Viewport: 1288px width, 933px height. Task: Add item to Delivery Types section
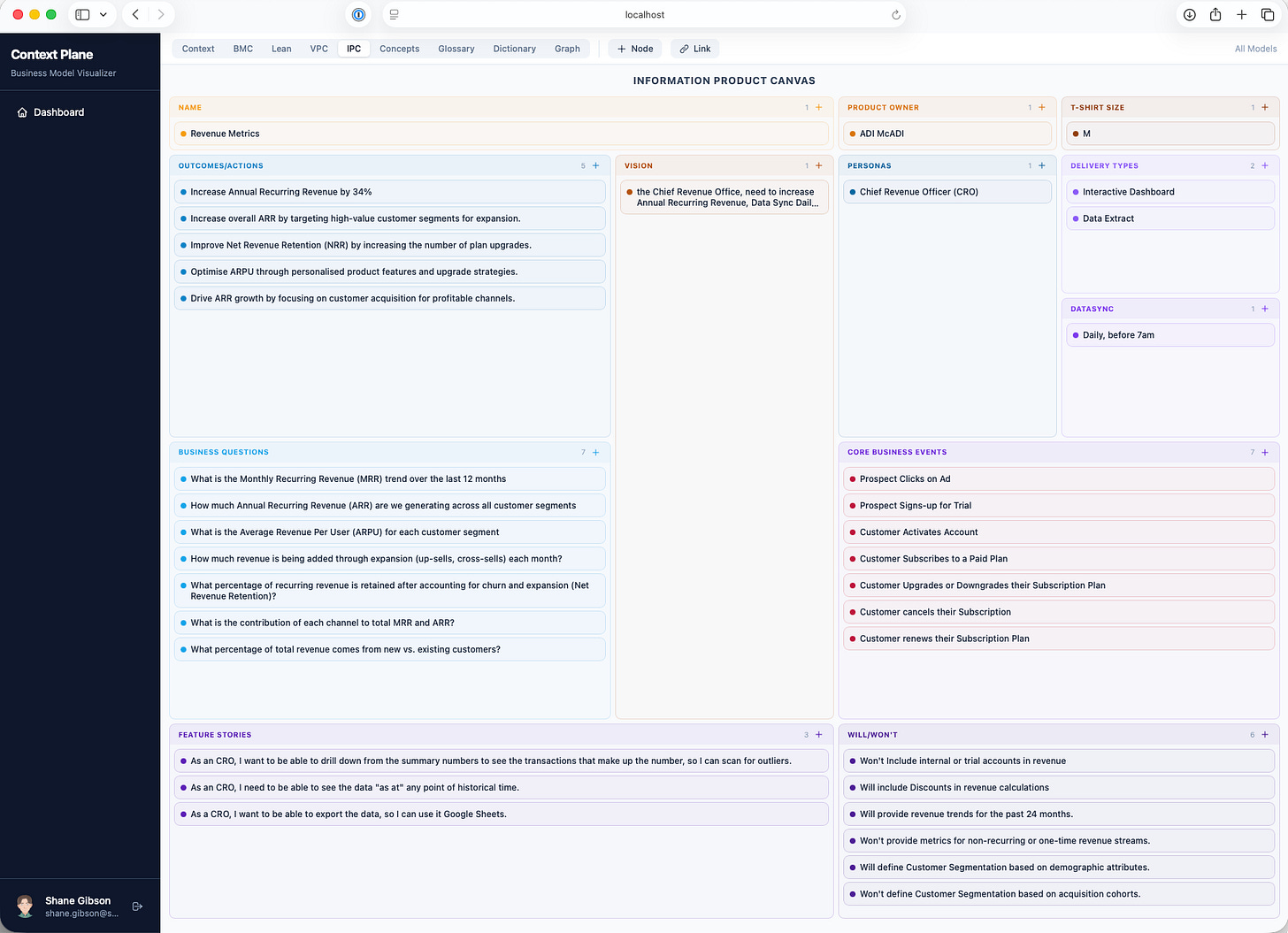point(1265,165)
